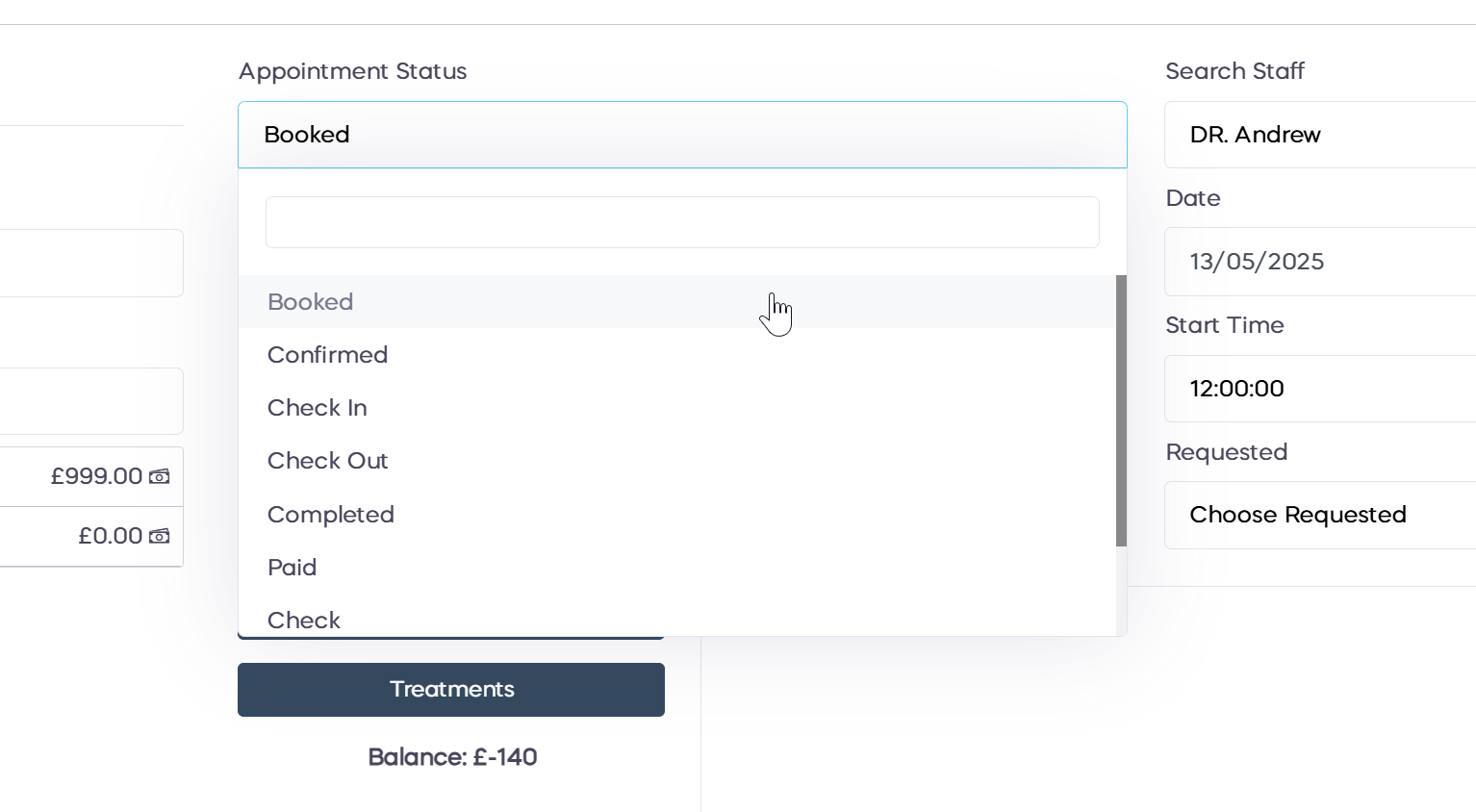Choose the Check In status option
This screenshot has height=812, width=1476.
click(x=318, y=408)
